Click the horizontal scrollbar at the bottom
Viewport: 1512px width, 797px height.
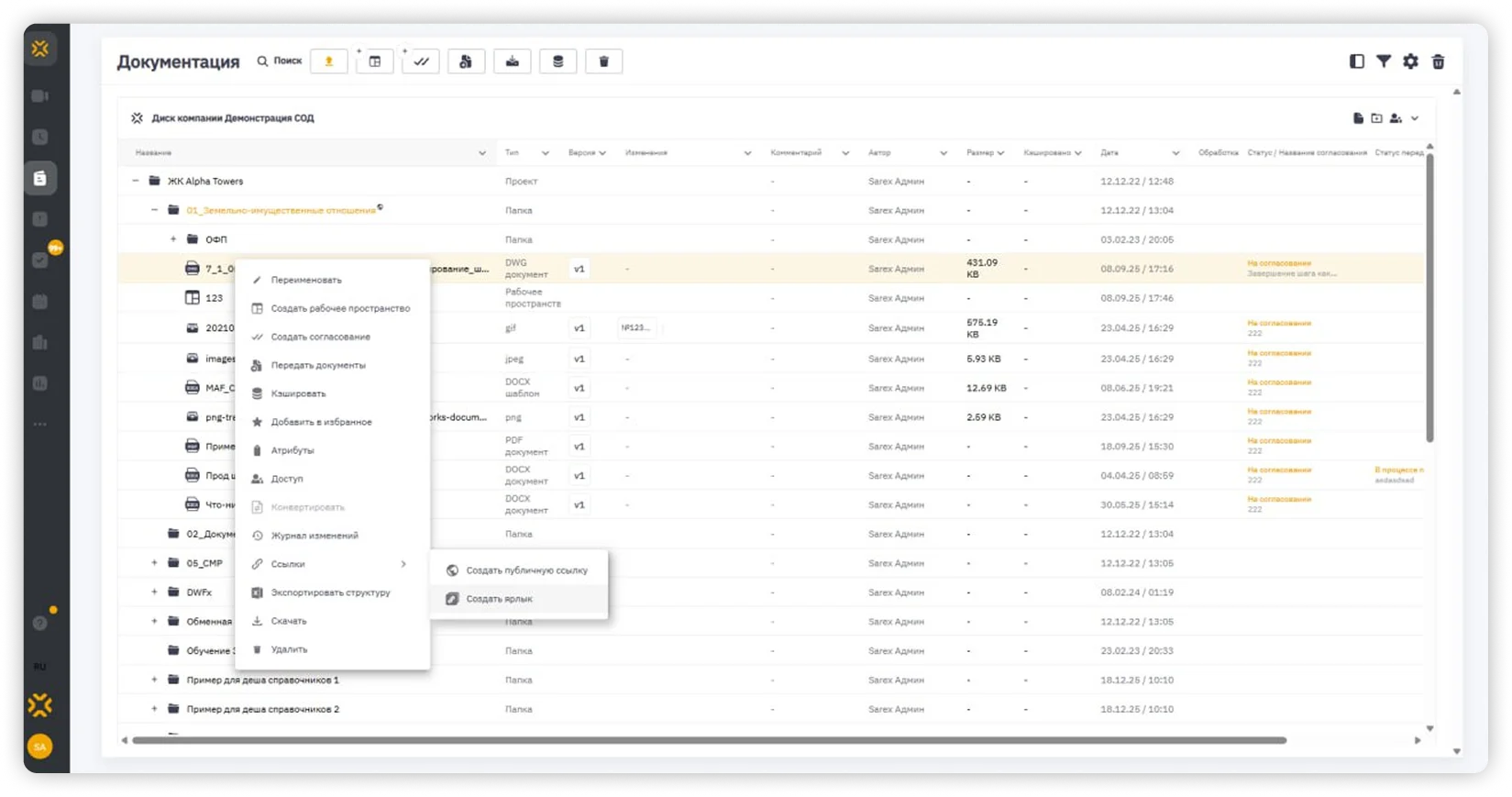[708, 740]
